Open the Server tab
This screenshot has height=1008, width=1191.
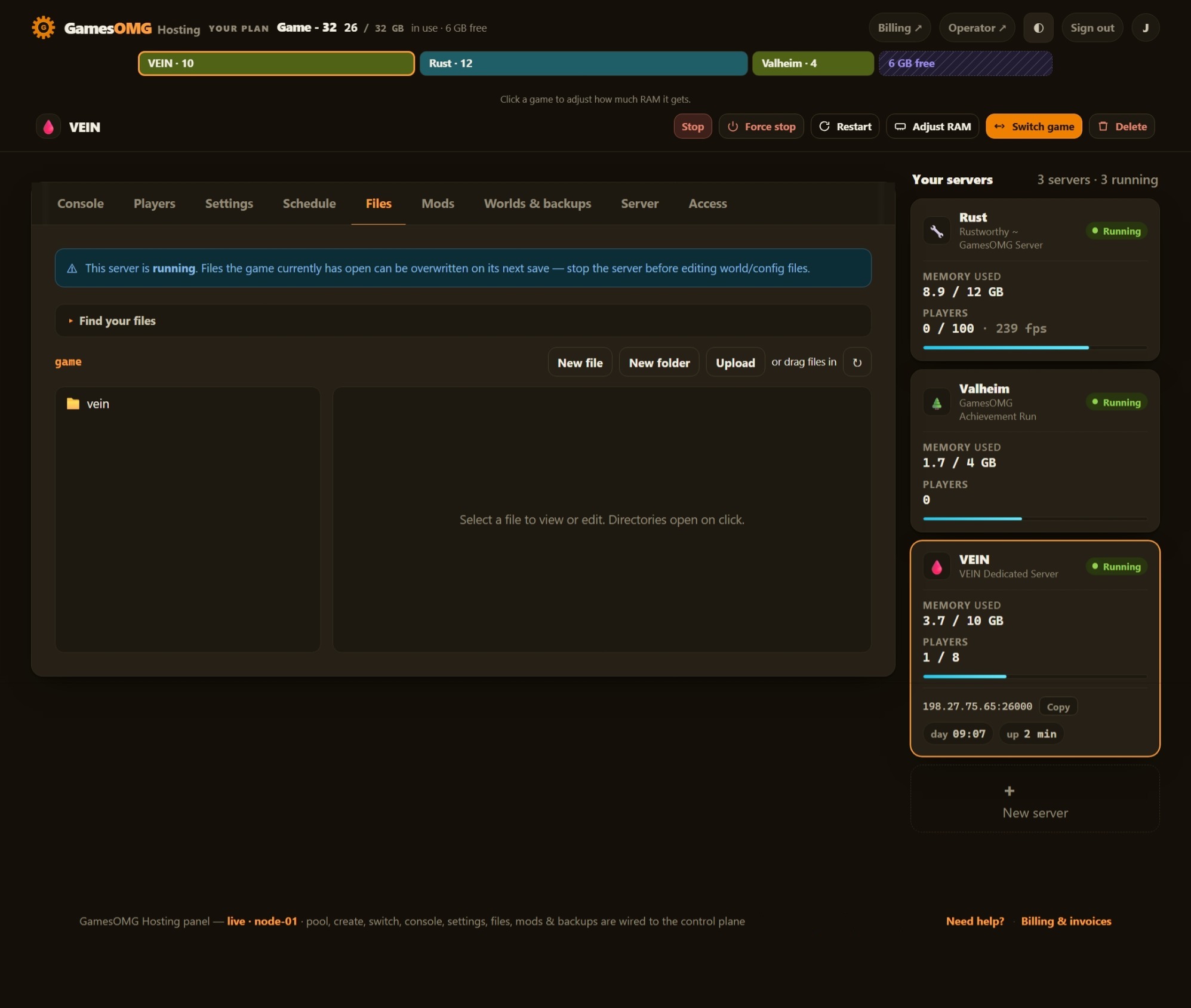[x=639, y=204]
